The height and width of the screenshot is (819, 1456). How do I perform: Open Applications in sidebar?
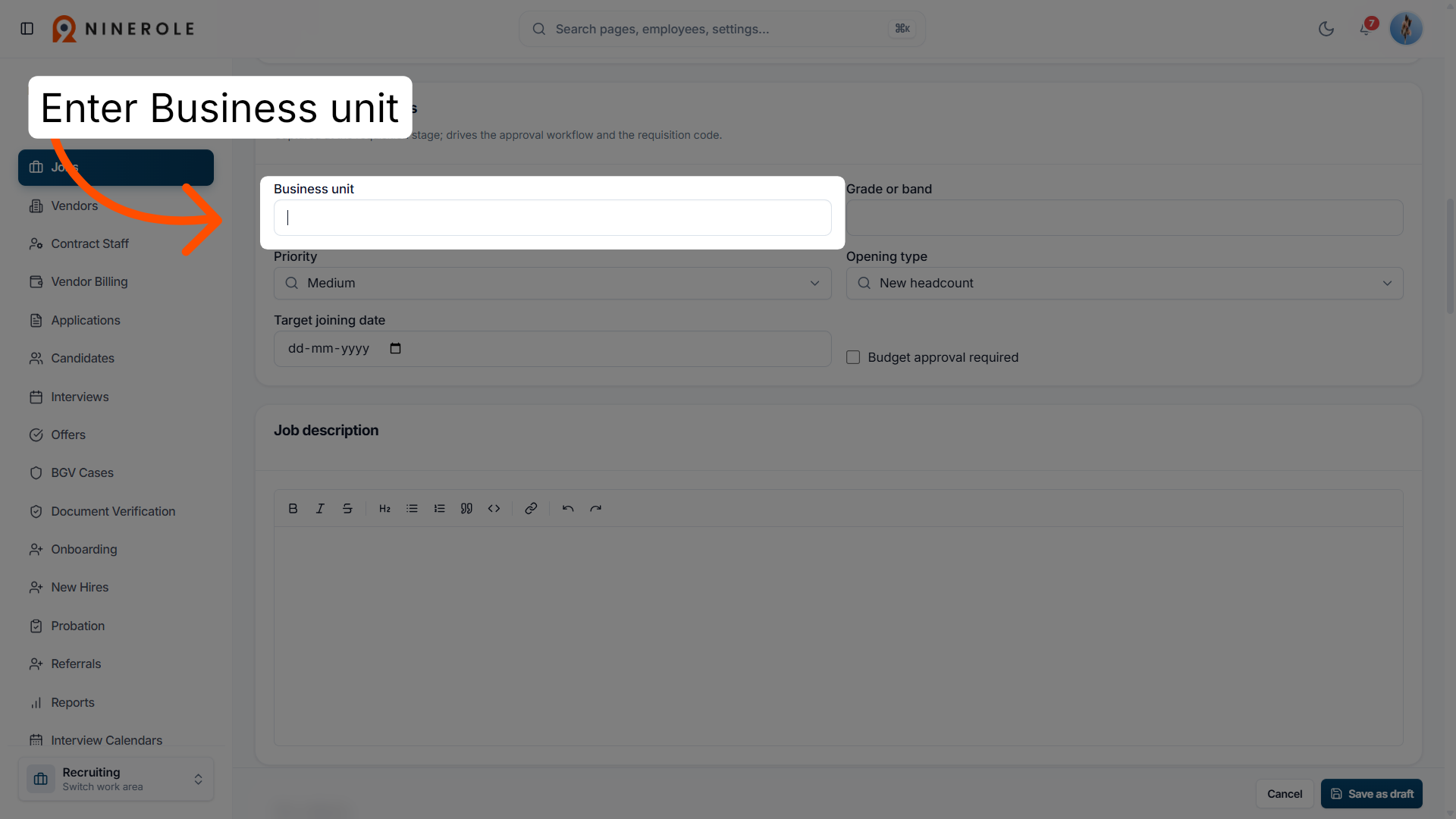[116, 320]
